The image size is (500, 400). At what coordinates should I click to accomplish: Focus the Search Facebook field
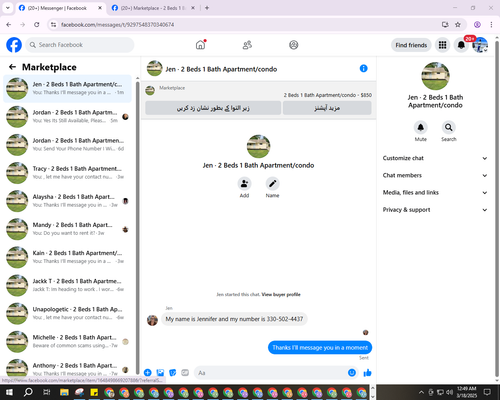80,45
